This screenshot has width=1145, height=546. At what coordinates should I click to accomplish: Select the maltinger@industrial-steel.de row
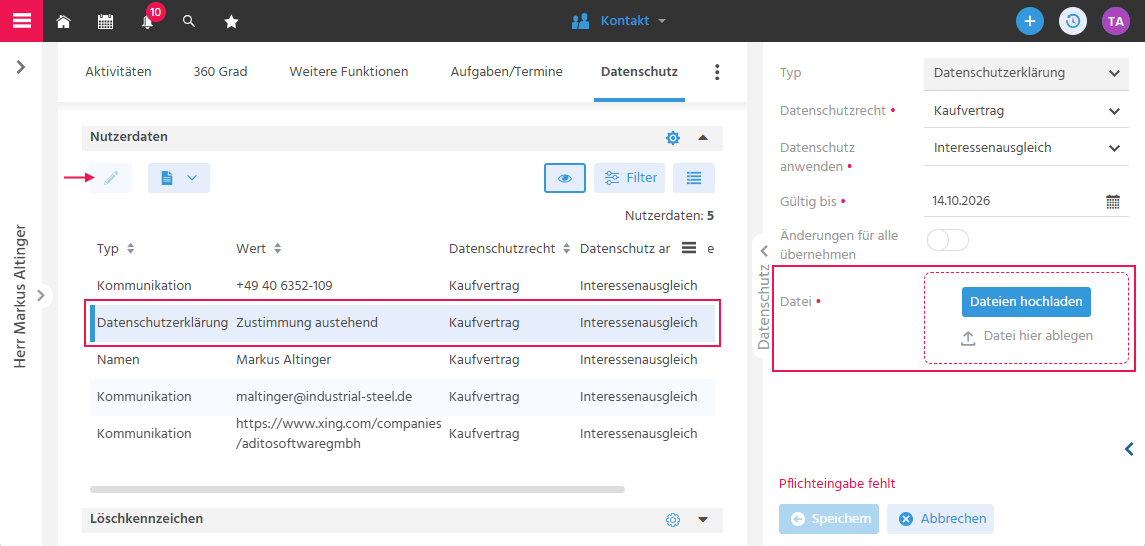[x=402, y=397]
